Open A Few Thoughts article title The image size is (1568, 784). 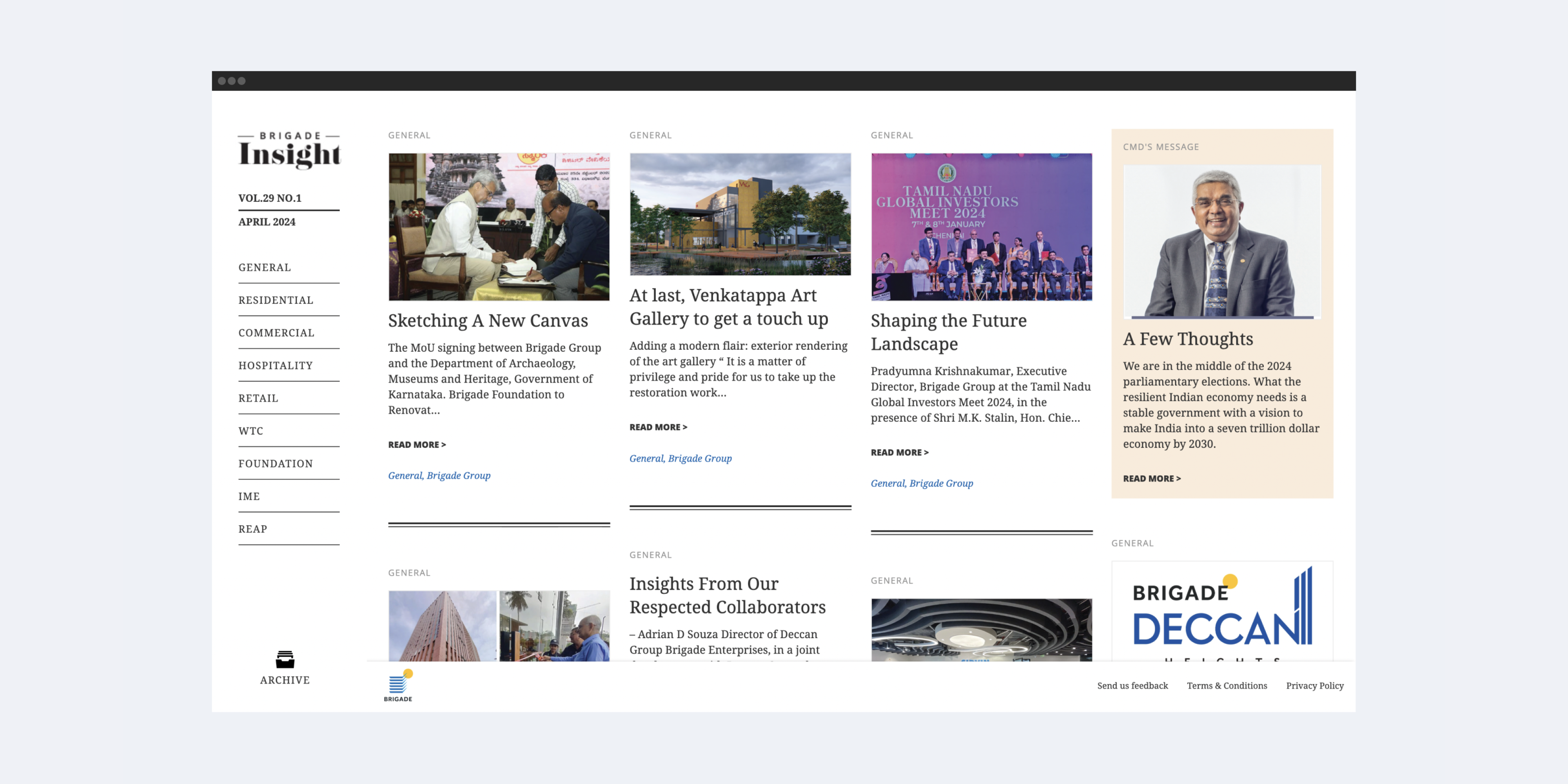click(x=1188, y=338)
